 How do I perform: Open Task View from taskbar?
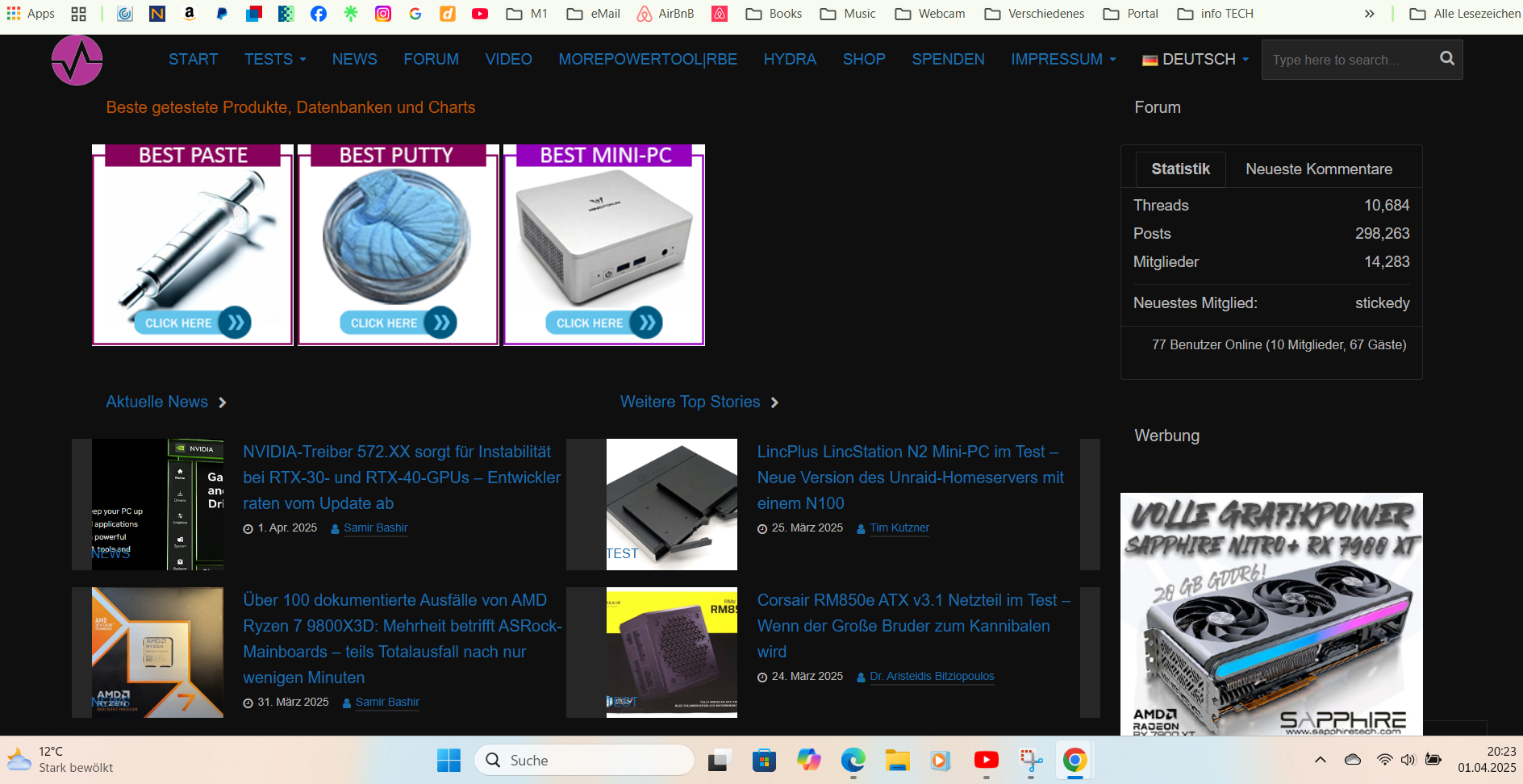tap(719, 760)
